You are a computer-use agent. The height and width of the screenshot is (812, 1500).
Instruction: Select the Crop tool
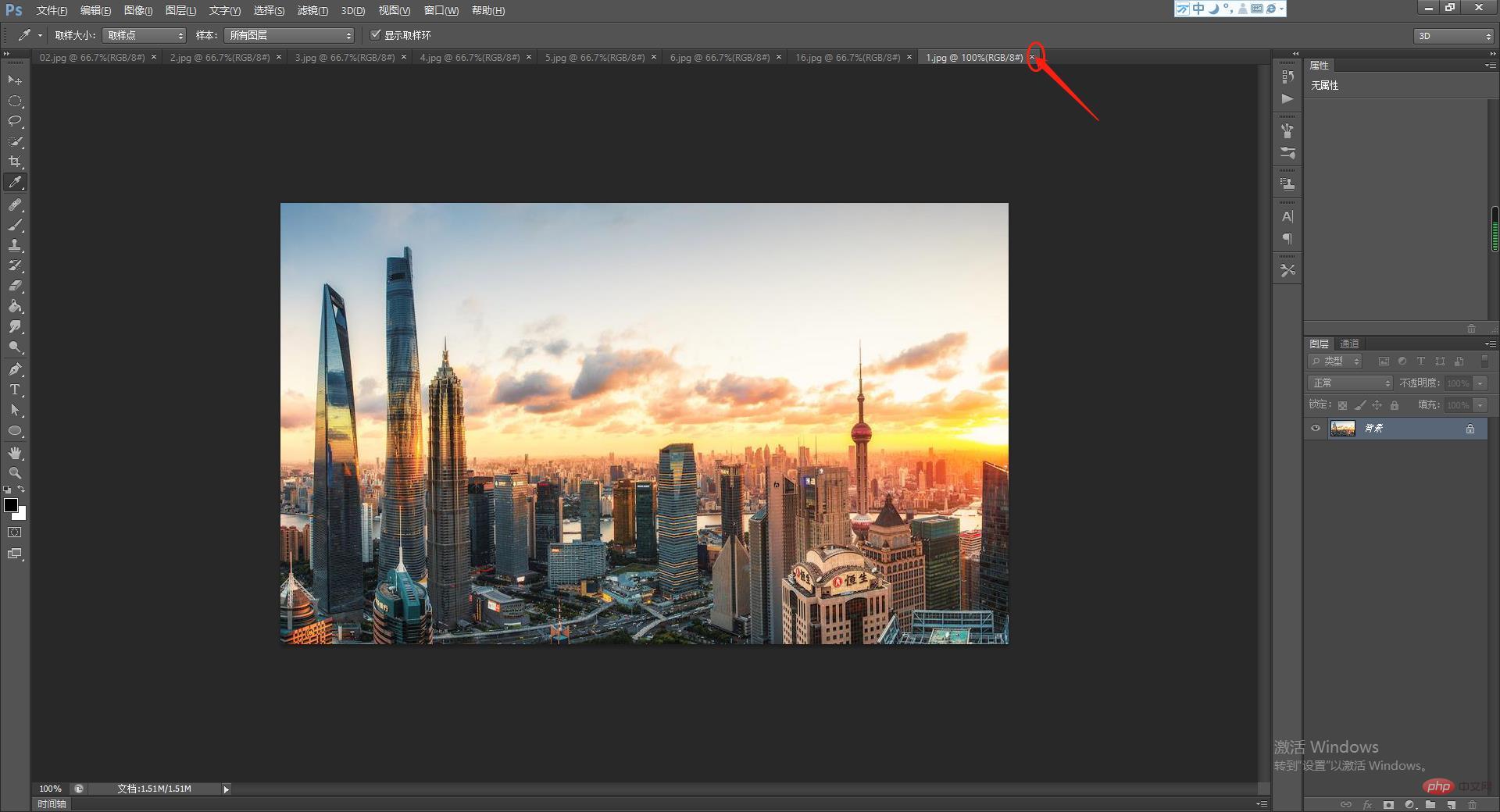(15, 162)
